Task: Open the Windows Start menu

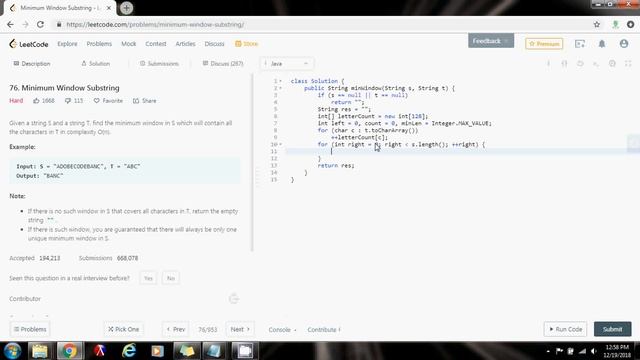Action: pyautogui.click(x=12, y=351)
